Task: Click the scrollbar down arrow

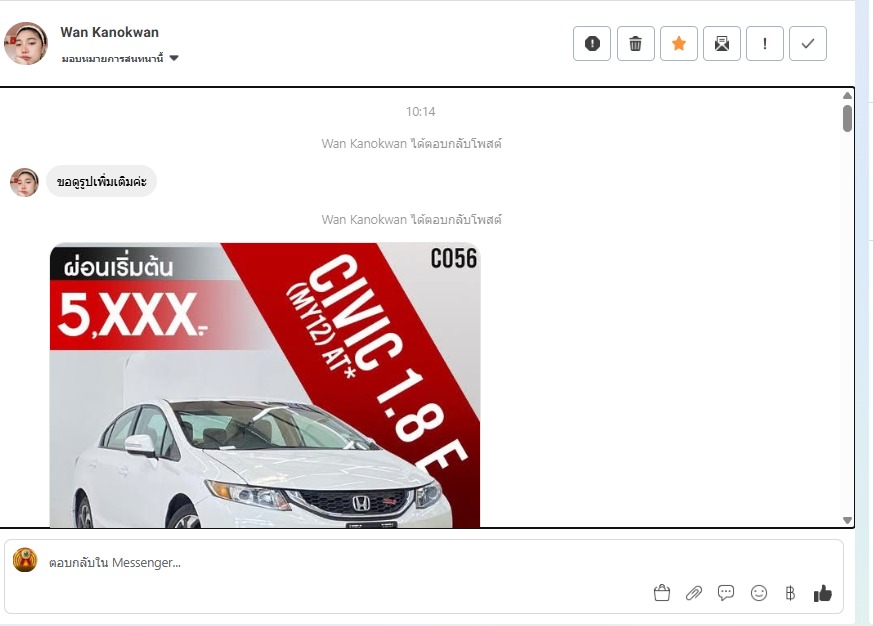Action: tap(847, 520)
